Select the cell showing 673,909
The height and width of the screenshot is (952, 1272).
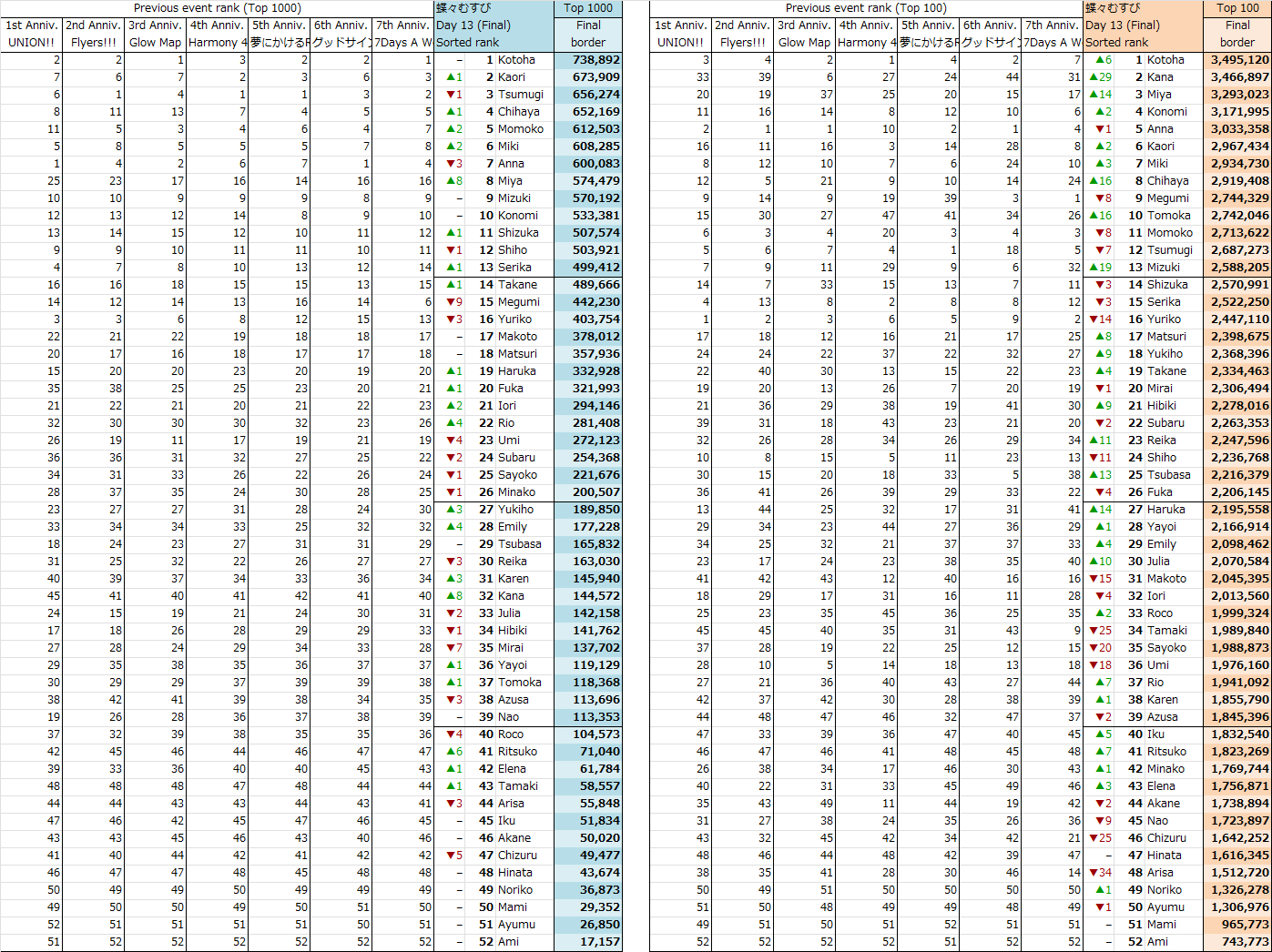[x=588, y=77]
